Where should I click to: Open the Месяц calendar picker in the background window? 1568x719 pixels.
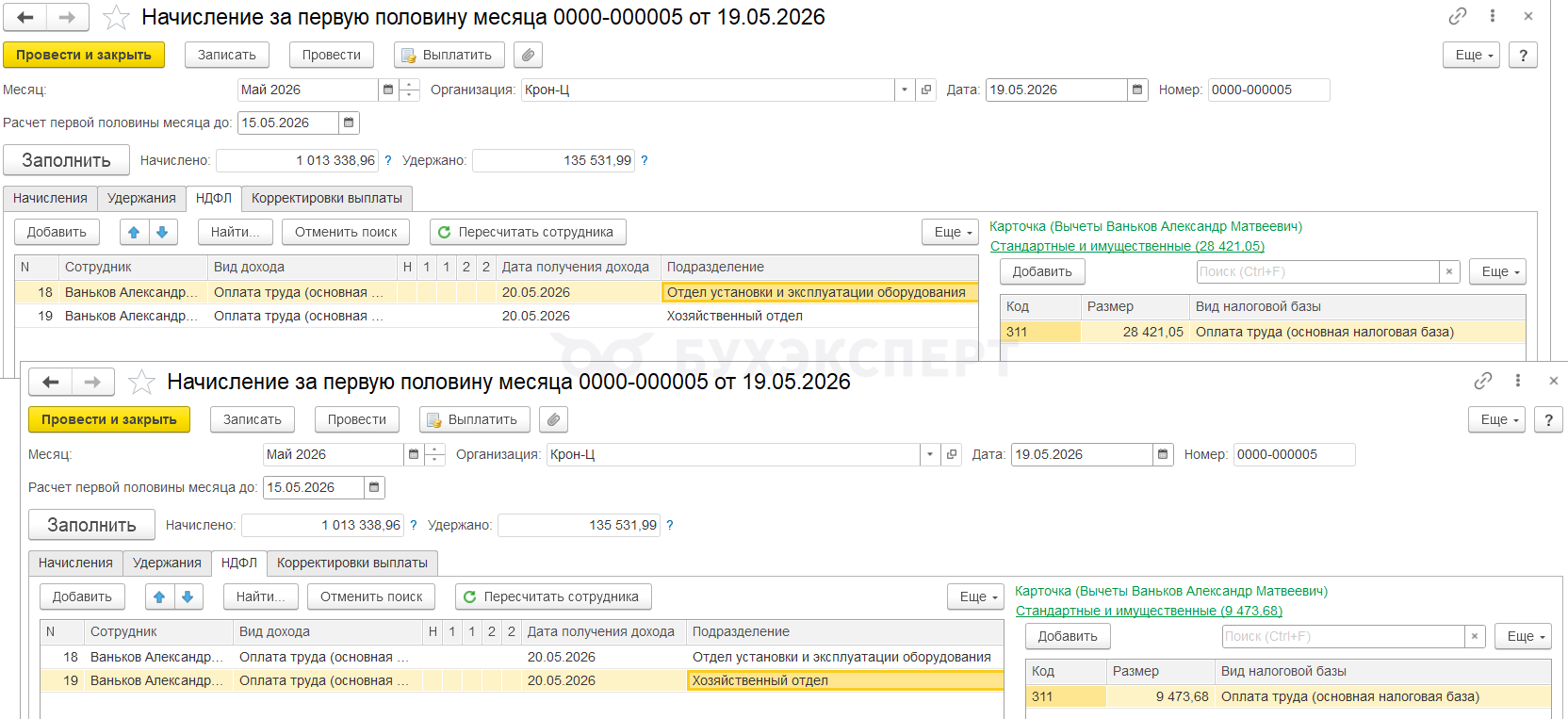point(388,90)
